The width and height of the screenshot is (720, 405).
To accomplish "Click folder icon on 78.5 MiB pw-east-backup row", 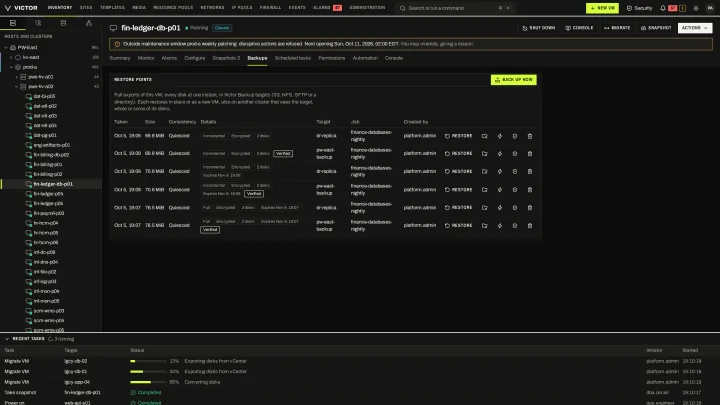I will tap(484, 225).
